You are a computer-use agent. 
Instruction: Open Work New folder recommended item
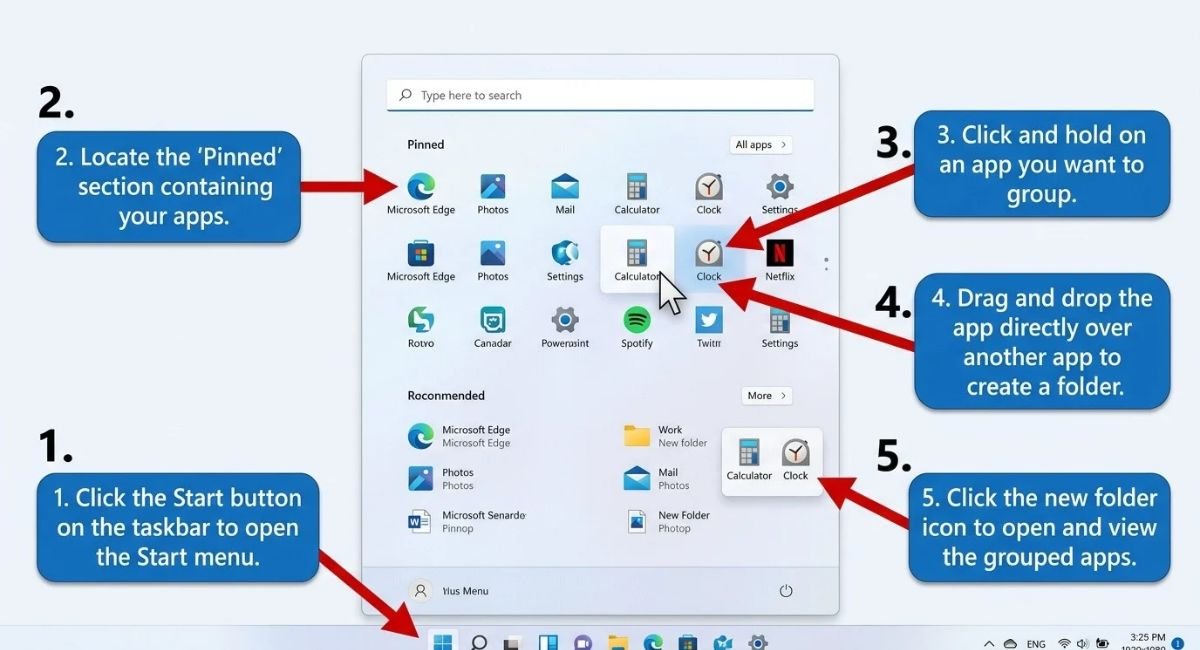pyautogui.click(x=666, y=436)
